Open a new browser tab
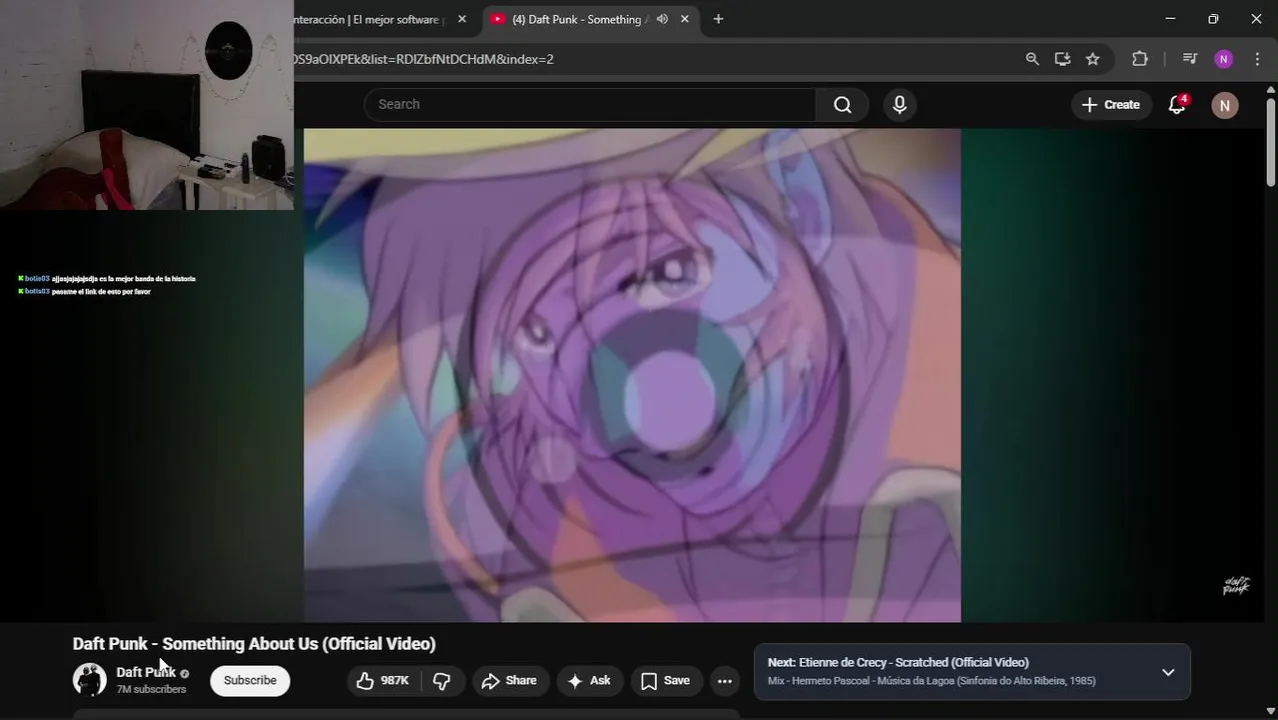The height and width of the screenshot is (720, 1278). pyautogui.click(x=718, y=19)
